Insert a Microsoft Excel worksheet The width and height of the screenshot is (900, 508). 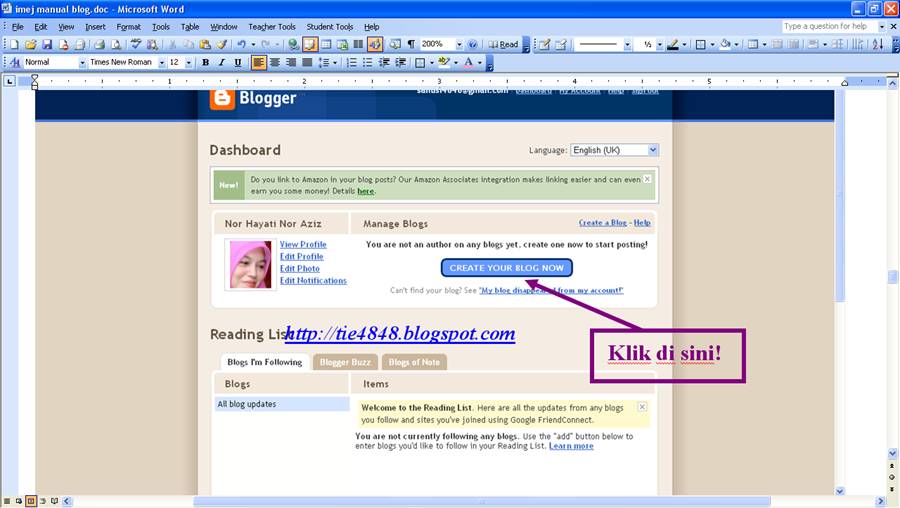pyautogui.click(x=342, y=44)
